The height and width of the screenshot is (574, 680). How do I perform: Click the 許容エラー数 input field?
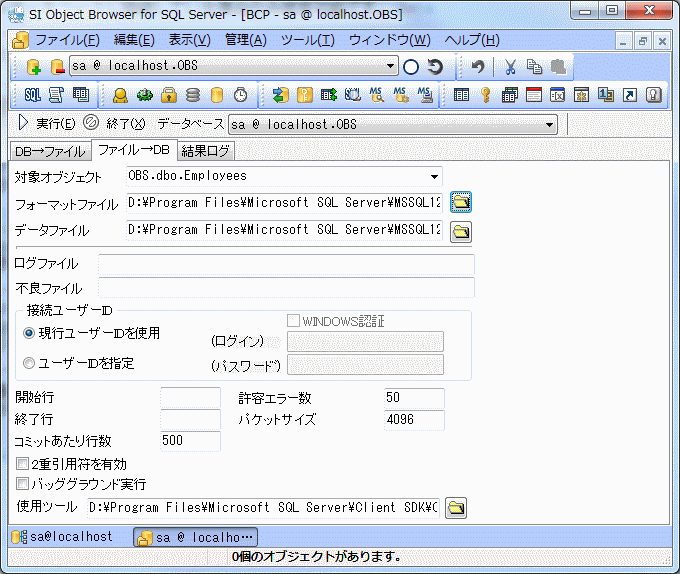click(413, 398)
